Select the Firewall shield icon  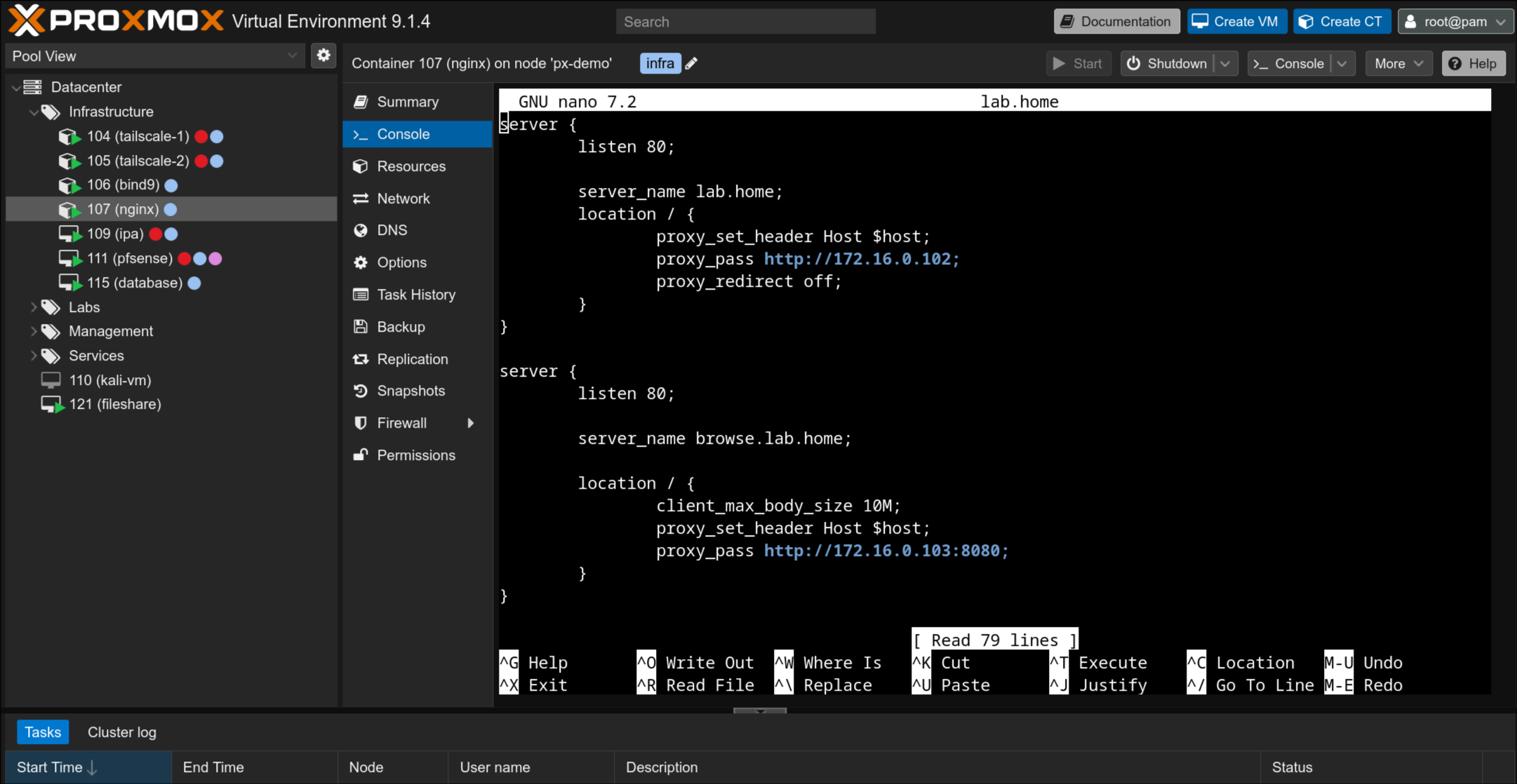click(361, 423)
